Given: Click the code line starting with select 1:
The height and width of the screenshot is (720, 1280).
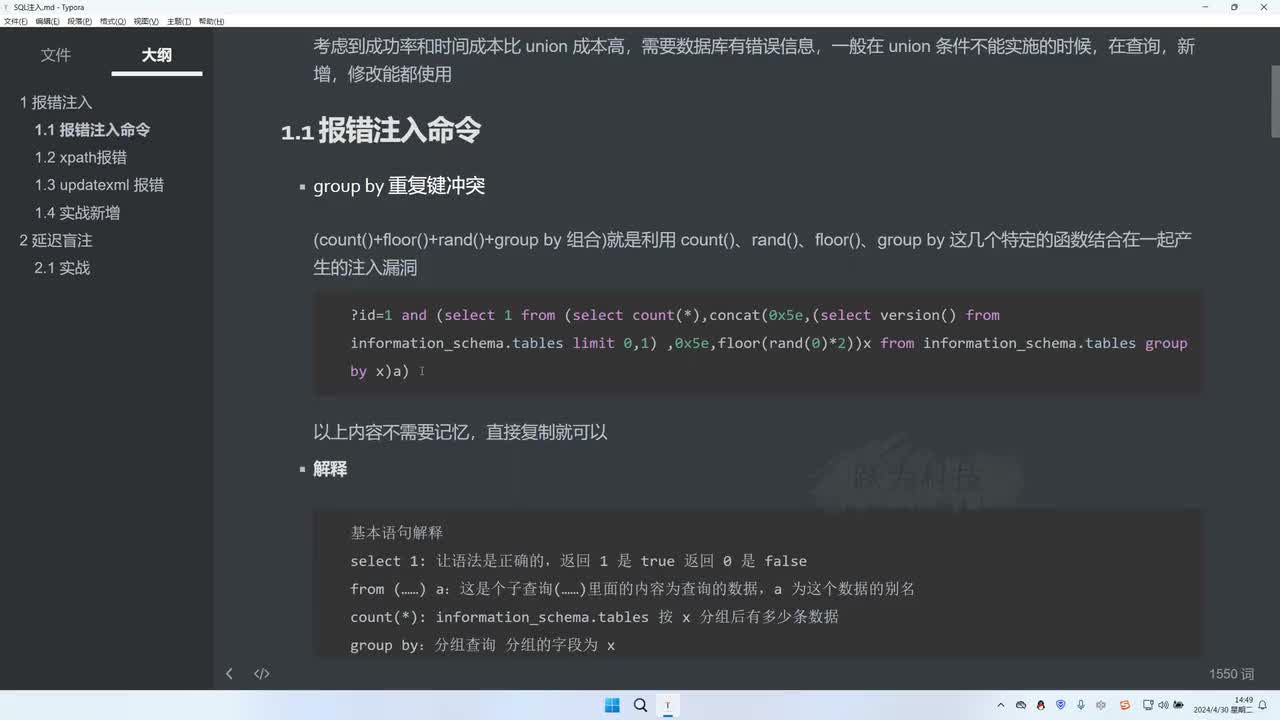Looking at the screenshot, I should 578,561.
